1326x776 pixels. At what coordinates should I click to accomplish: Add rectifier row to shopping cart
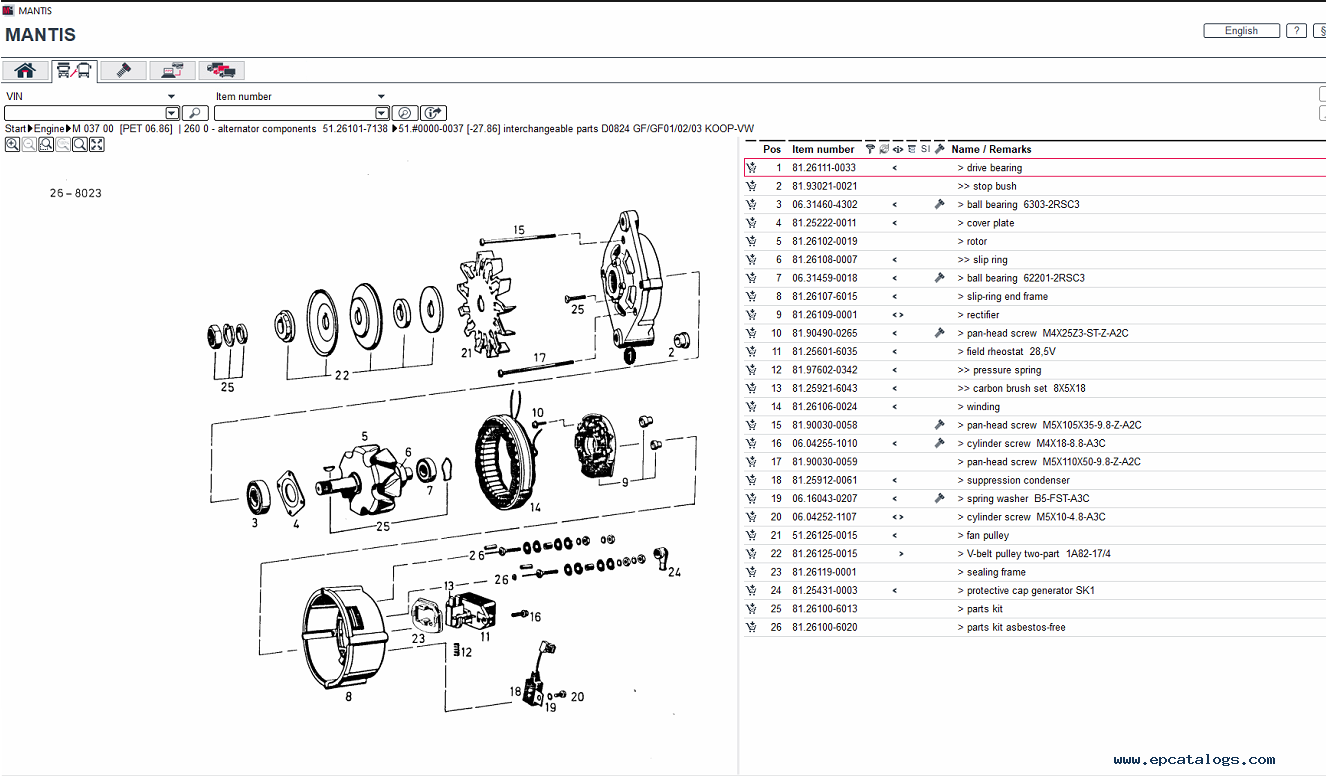[751, 315]
